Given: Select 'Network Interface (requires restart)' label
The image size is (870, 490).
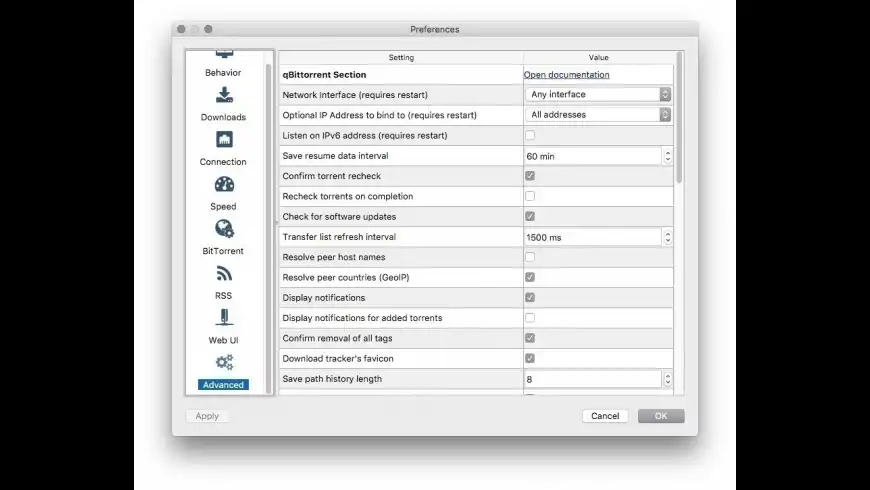Looking at the screenshot, I should pos(355,95).
